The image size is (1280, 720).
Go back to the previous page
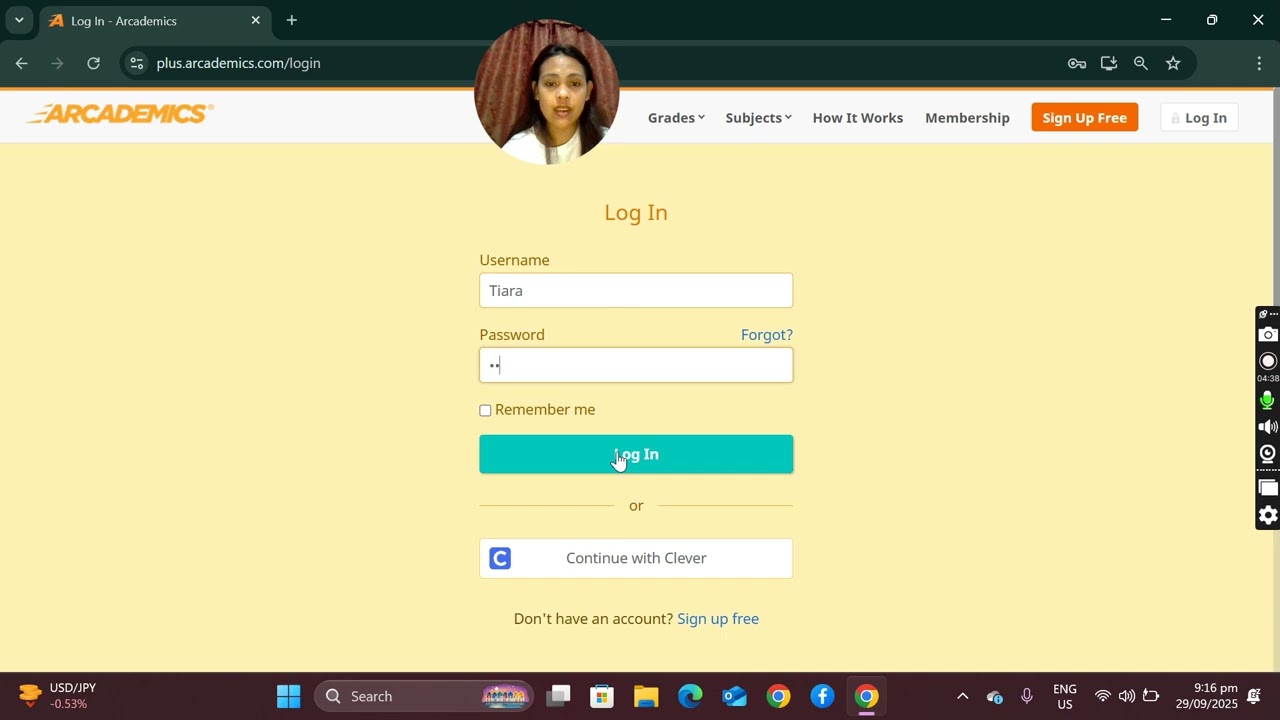coord(22,63)
